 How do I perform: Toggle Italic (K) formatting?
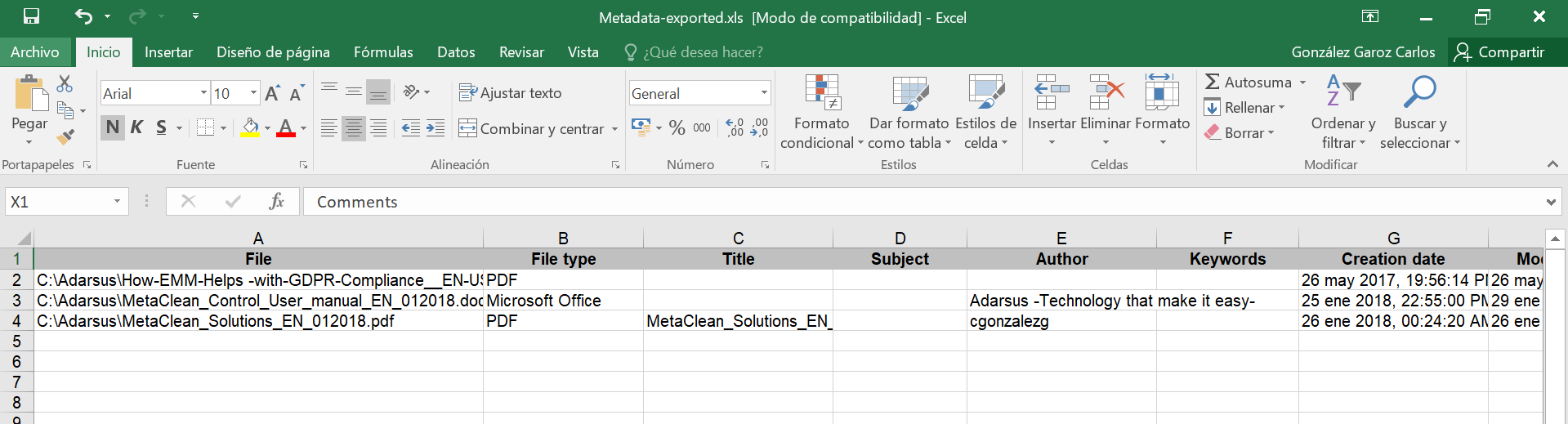[137, 127]
